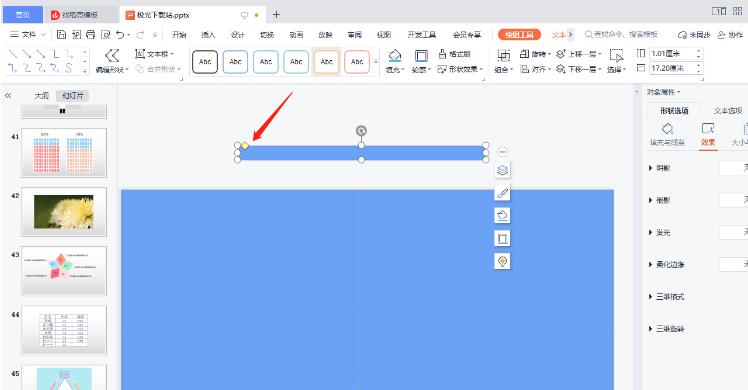Select the curved S connector shape

pyautogui.click(x=69, y=68)
